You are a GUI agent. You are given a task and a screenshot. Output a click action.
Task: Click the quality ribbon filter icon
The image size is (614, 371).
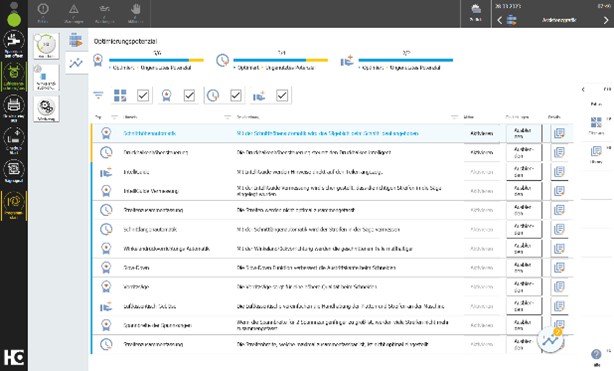point(166,95)
